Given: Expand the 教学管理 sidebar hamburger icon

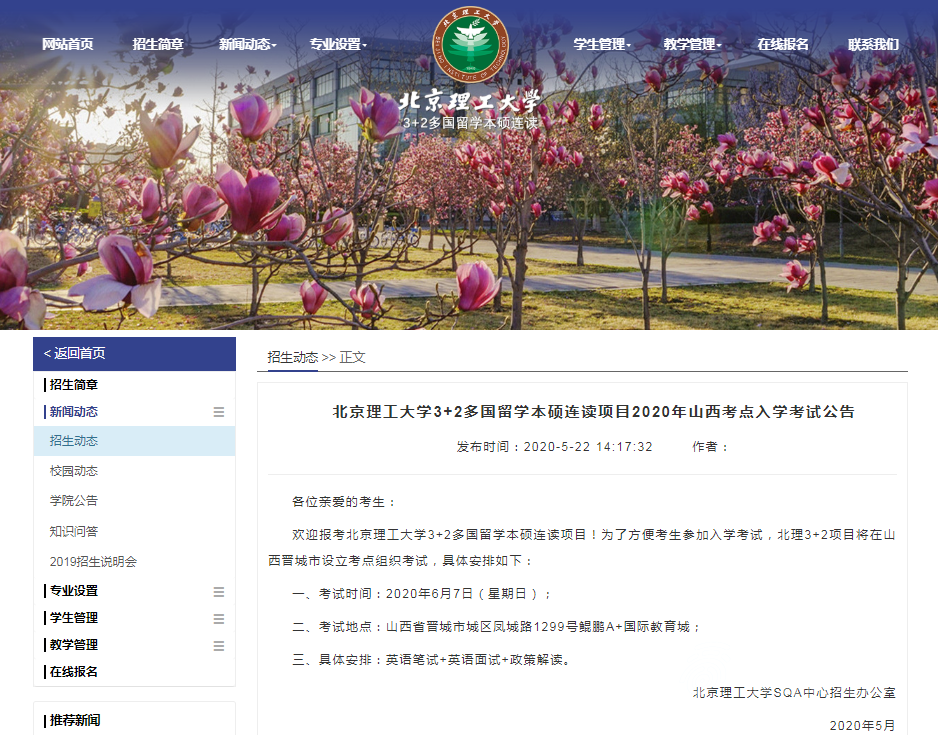Looking at the screenshot, I should (219, 645).
